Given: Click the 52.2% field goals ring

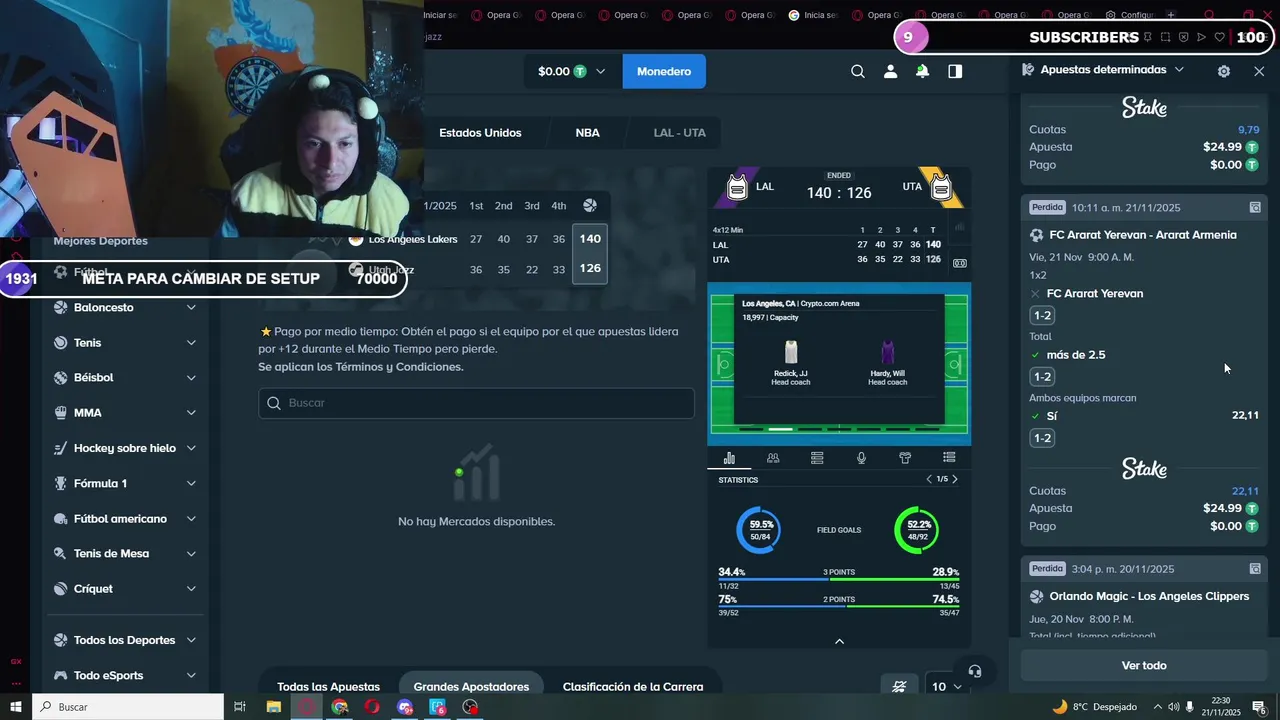Looking at the screenshot, I should tap(917, 530).
